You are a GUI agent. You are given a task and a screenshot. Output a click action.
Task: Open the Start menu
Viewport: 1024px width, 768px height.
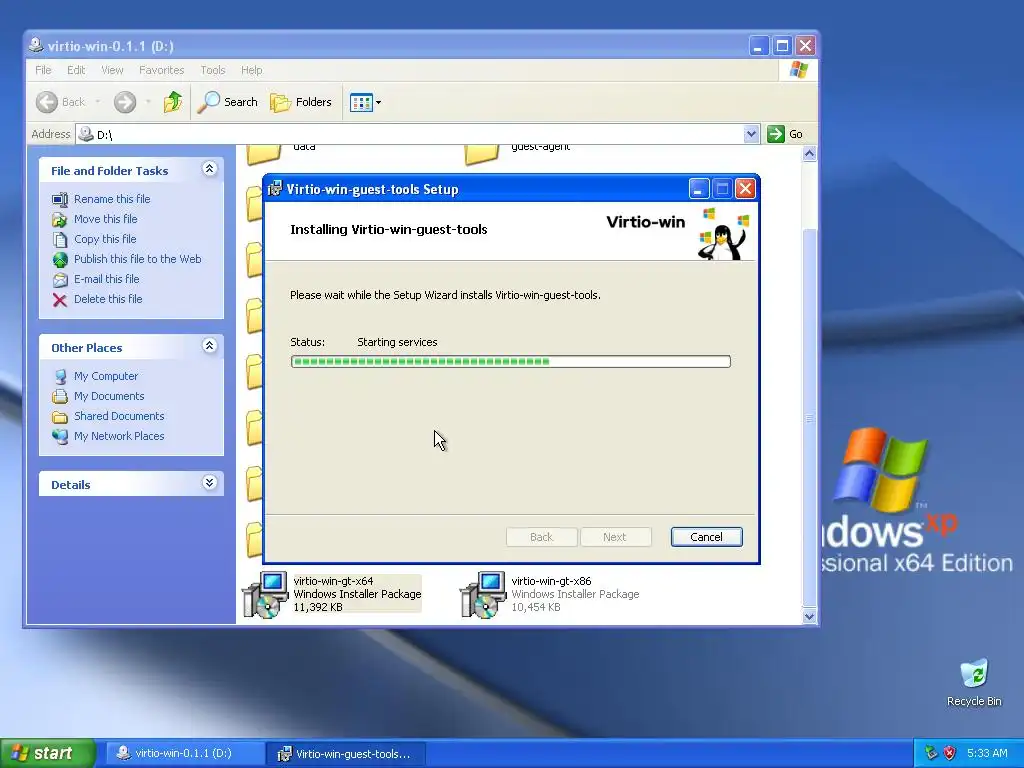[47, 753]
